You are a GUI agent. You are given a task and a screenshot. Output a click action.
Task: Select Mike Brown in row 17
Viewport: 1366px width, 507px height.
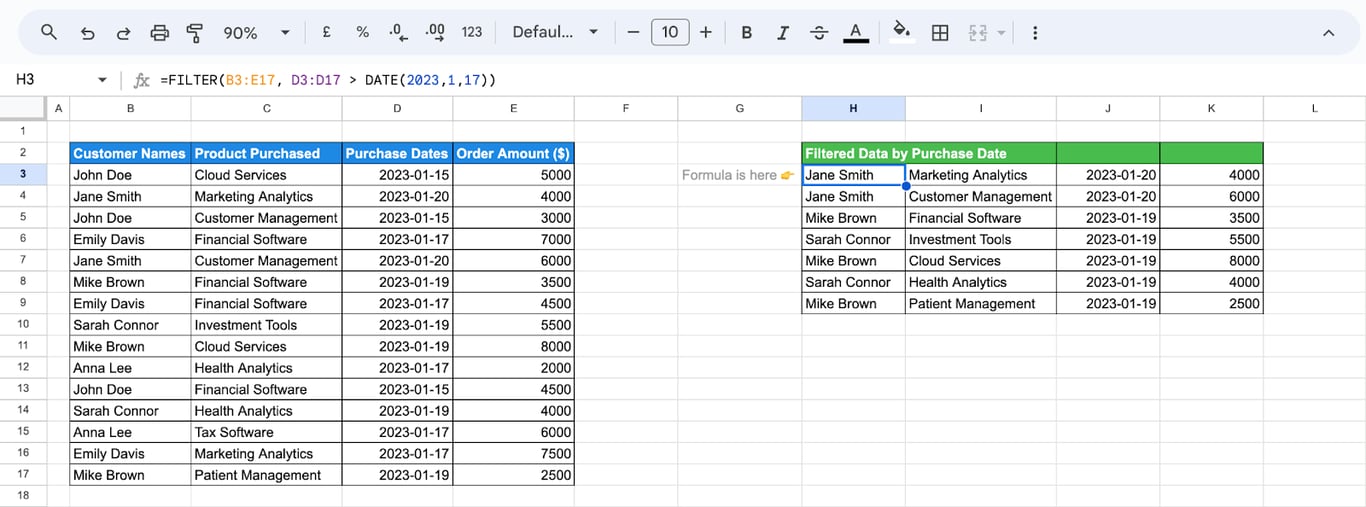pos(130,475)
